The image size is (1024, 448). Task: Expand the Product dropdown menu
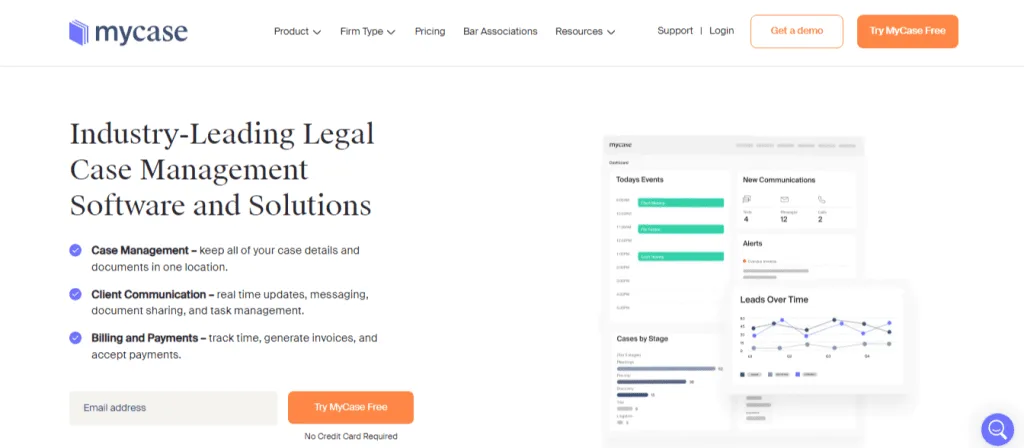click(x=297, y=31)
